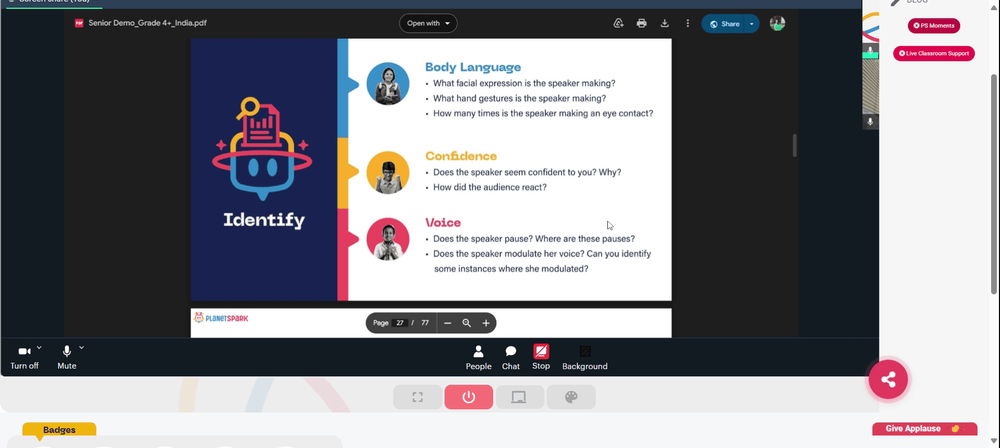Screen dimensions: 1000x448
Task: Open the People panel
Action: coord(478,358)
